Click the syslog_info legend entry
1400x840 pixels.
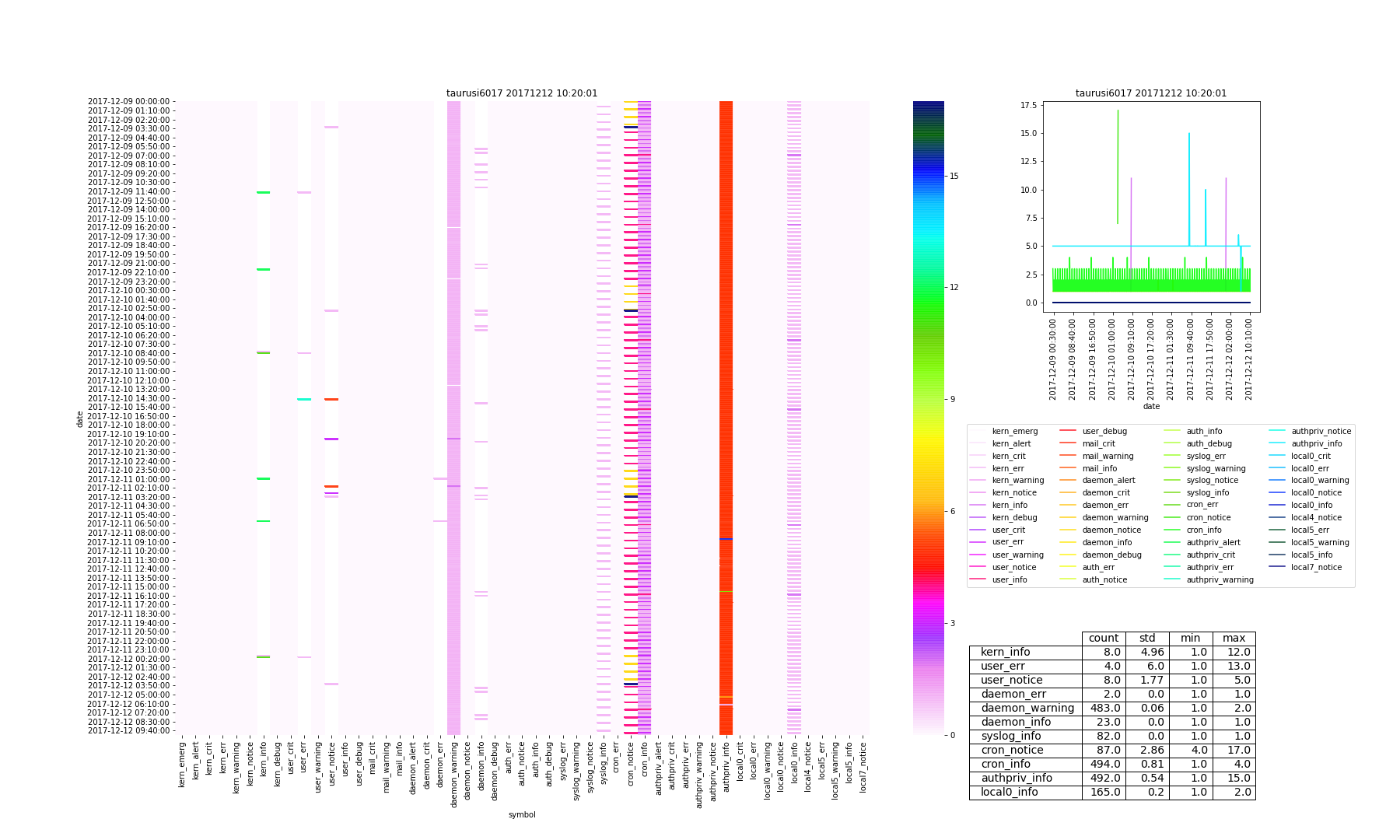tap(1207, 493)
